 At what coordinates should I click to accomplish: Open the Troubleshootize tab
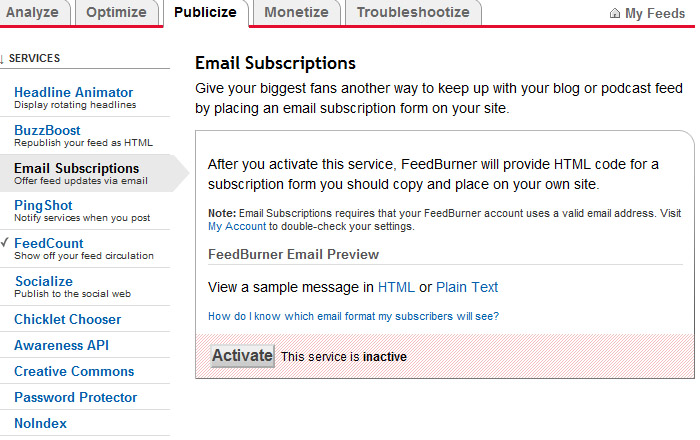(413, 12)
